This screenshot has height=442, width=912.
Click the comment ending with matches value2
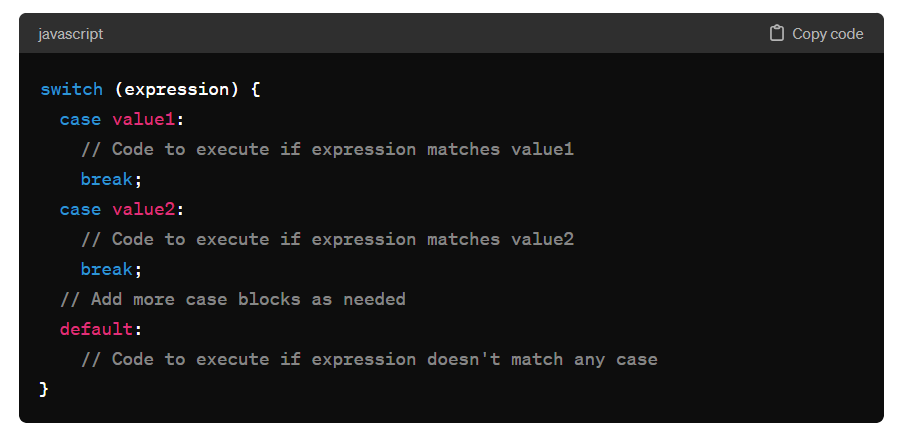point(327,239)
